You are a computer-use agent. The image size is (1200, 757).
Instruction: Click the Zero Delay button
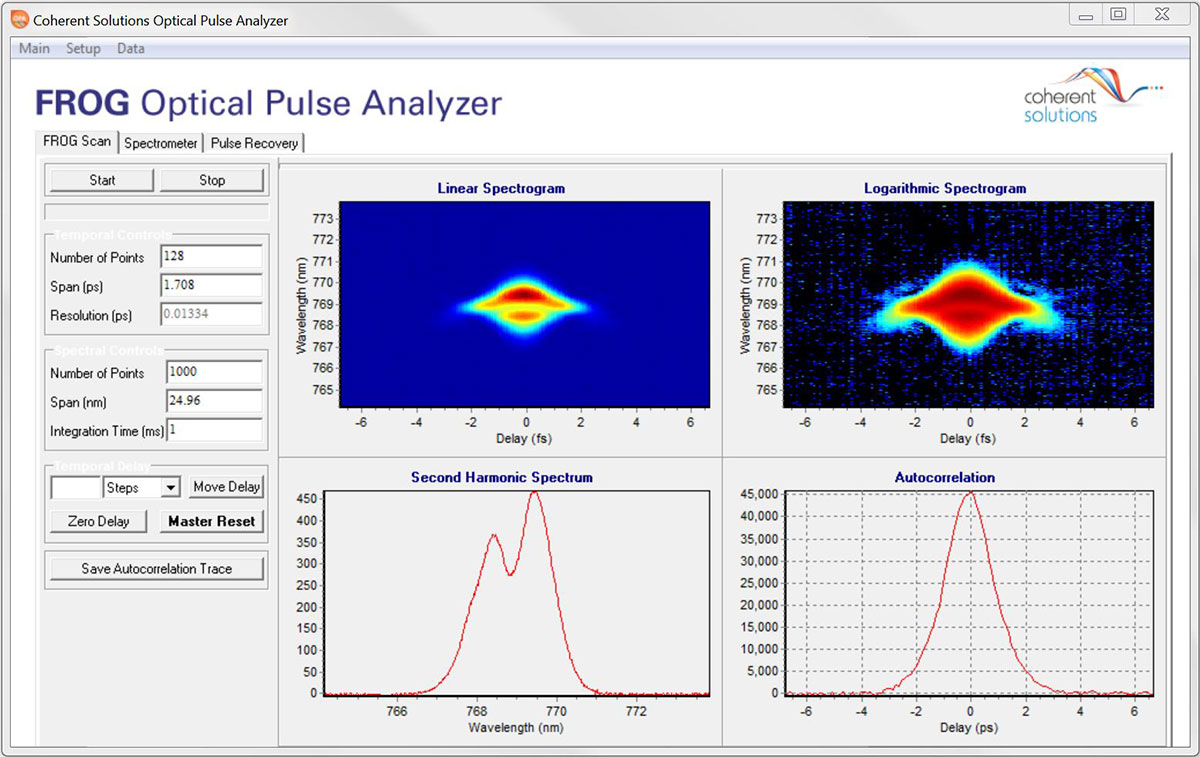click(99, 521)
